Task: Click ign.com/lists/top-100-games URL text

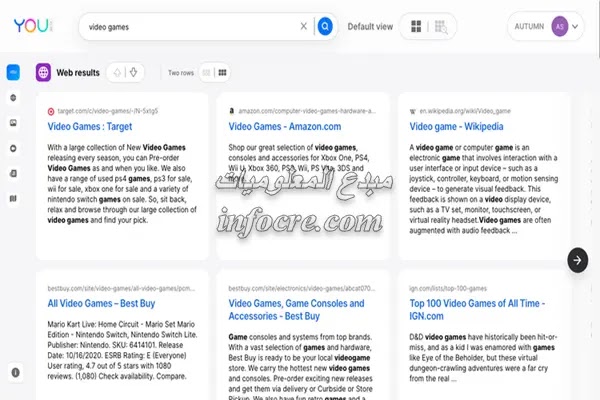Action: 448,288
